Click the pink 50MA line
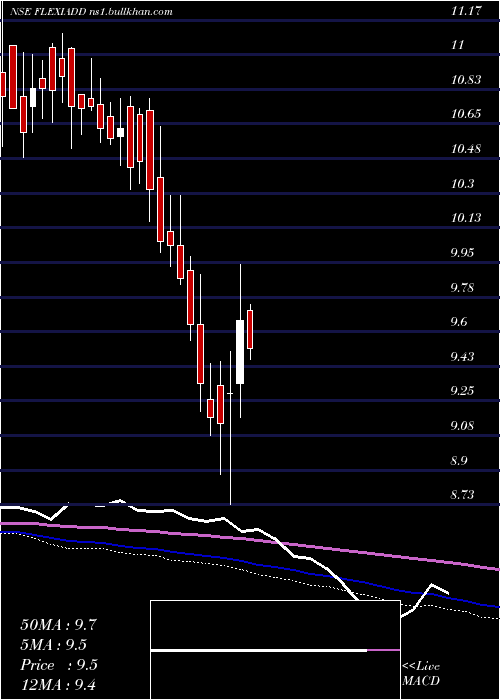This screenshot has height=700, width=500. (x=250, y=540)
